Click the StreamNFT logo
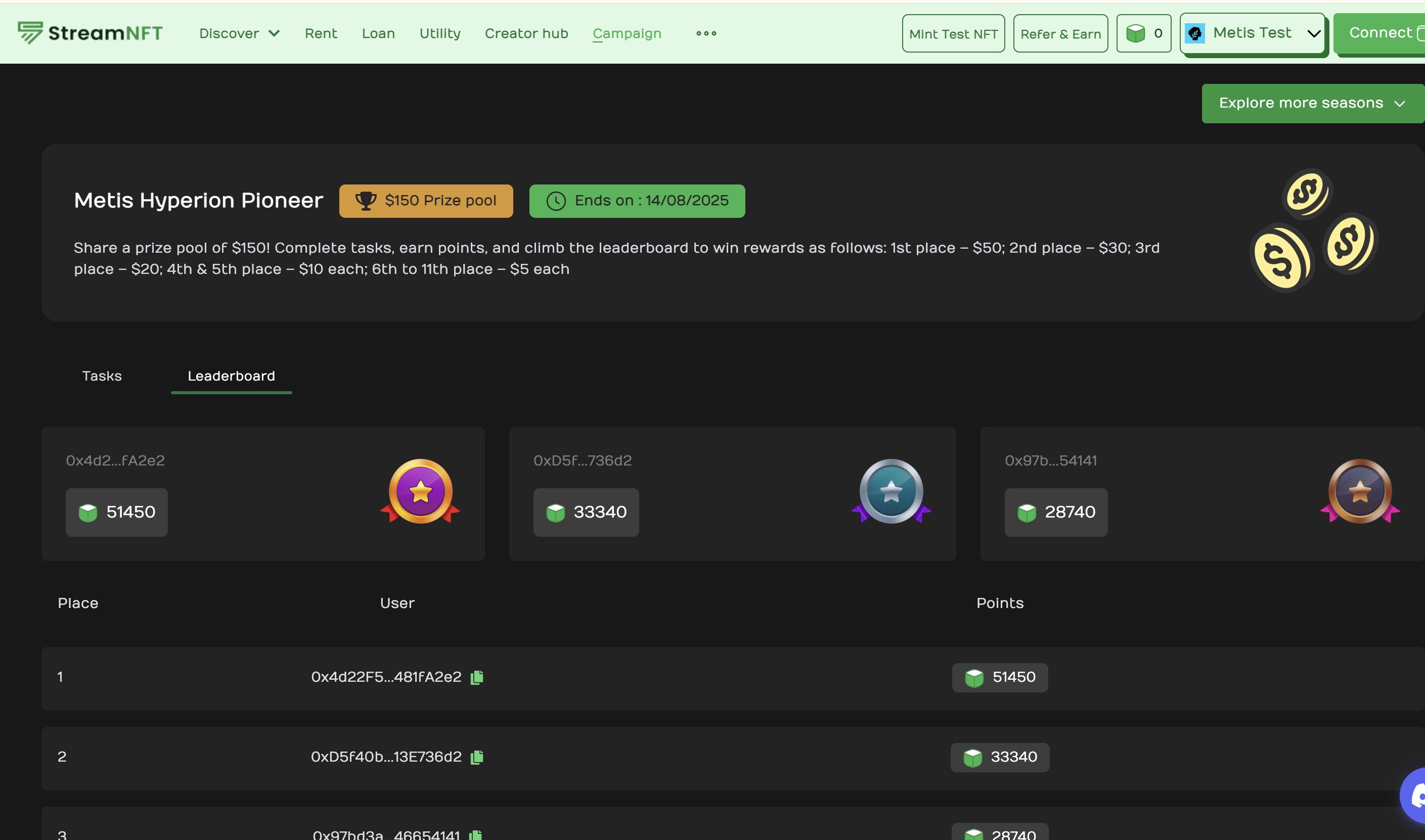Image resolution: width=1425 pixels, height=840 pixels. tap(91, 33)
